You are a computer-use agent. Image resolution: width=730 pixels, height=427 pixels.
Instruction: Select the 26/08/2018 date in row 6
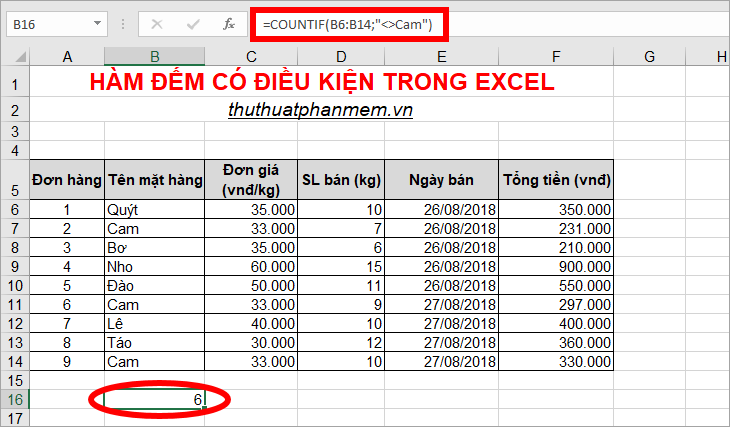click(441, 210)
